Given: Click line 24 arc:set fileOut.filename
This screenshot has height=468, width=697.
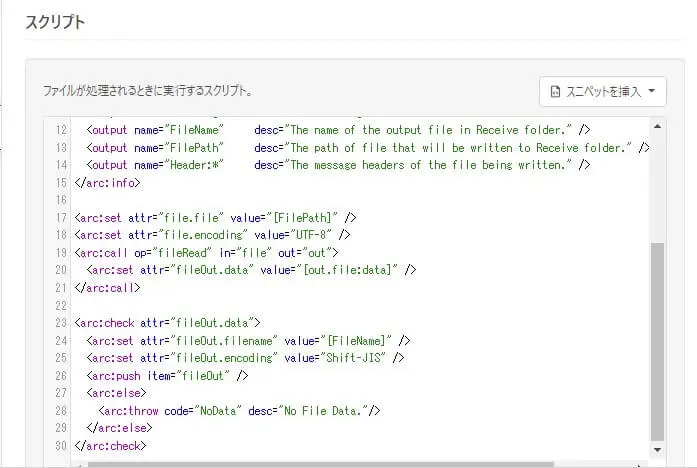Looking at the screenshot, I should tap(248, 341).
